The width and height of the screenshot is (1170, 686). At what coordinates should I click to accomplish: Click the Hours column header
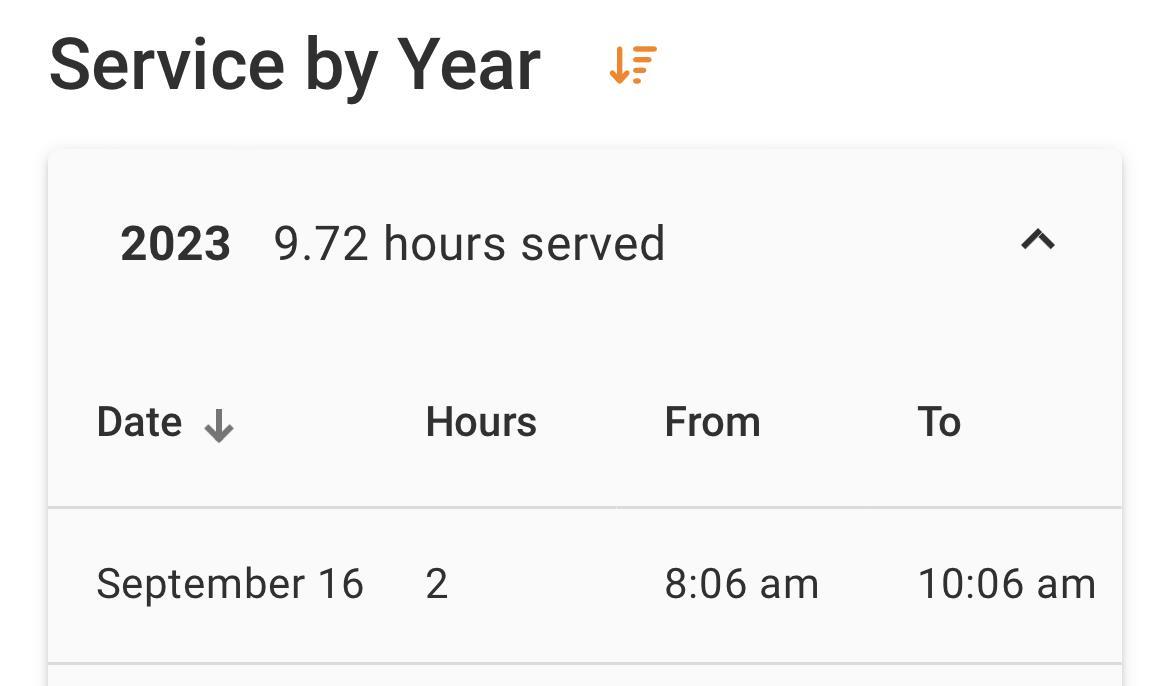481,423
